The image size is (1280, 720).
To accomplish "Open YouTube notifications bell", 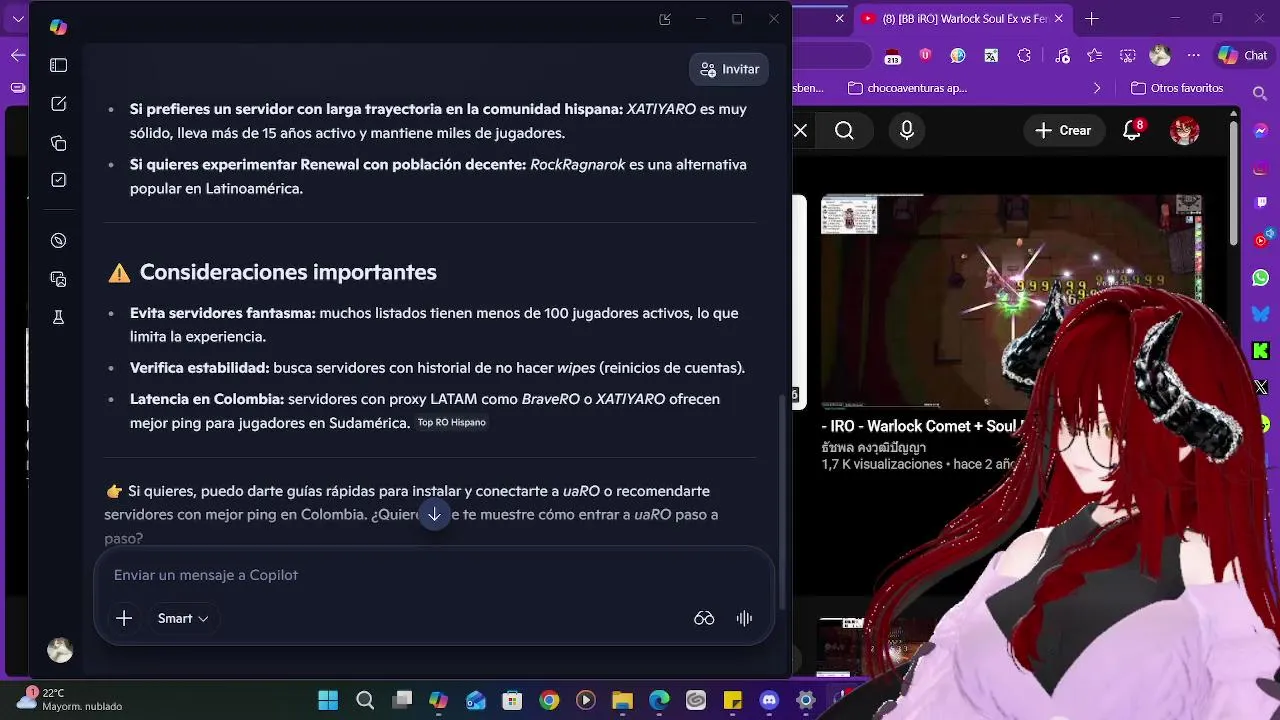I will pos(1133,130).
